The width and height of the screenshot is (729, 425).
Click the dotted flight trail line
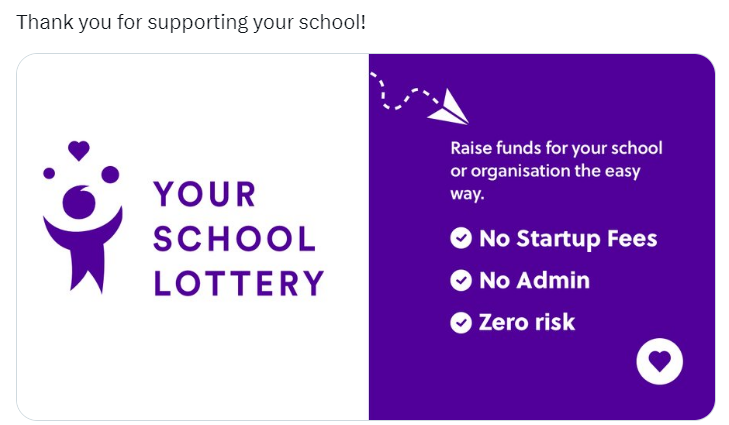[x=404, y=92]
